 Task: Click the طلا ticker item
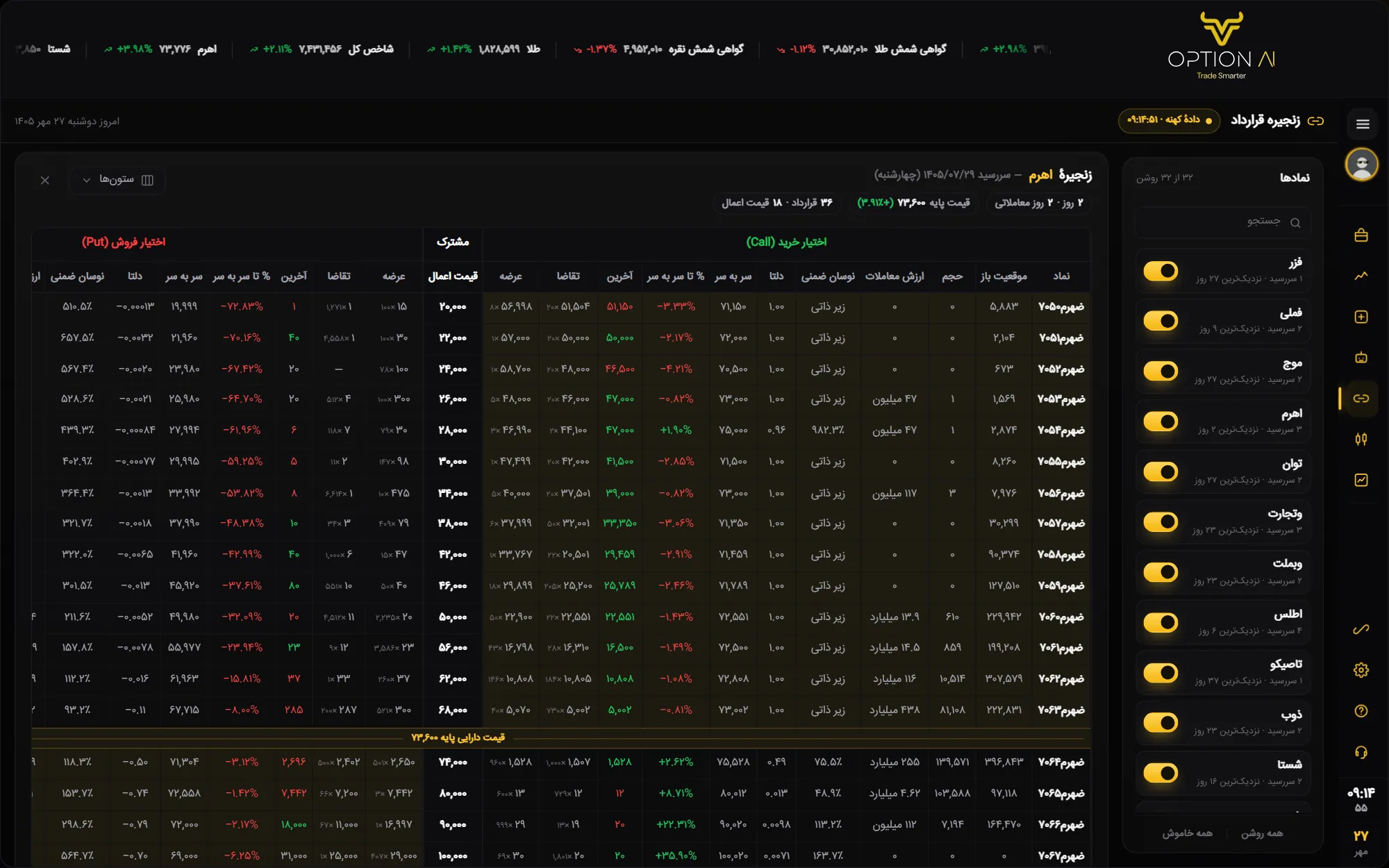pyautogui.click(x=483, y=49)
